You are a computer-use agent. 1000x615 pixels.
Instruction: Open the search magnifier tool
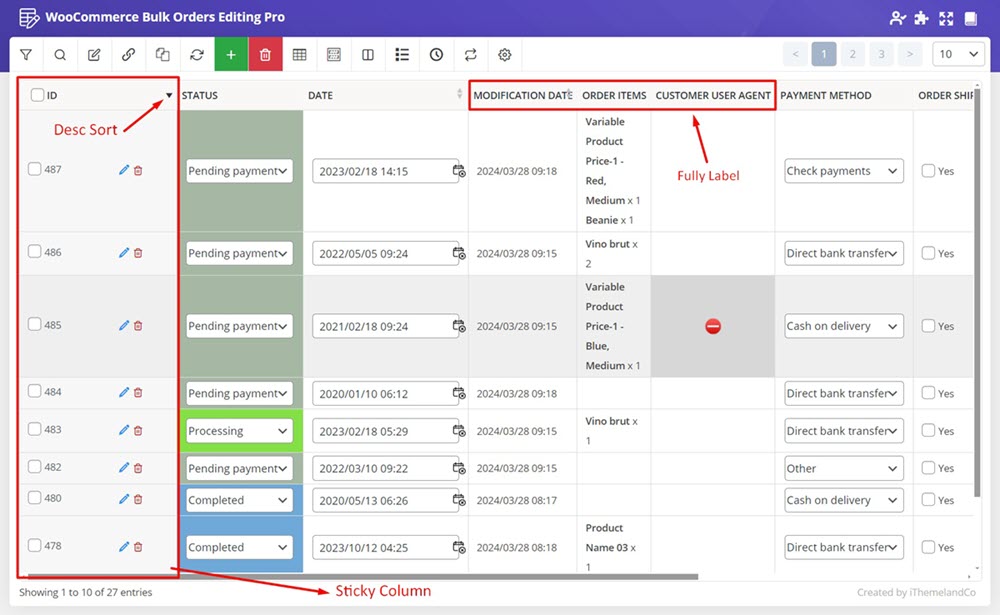click(60, 55)
